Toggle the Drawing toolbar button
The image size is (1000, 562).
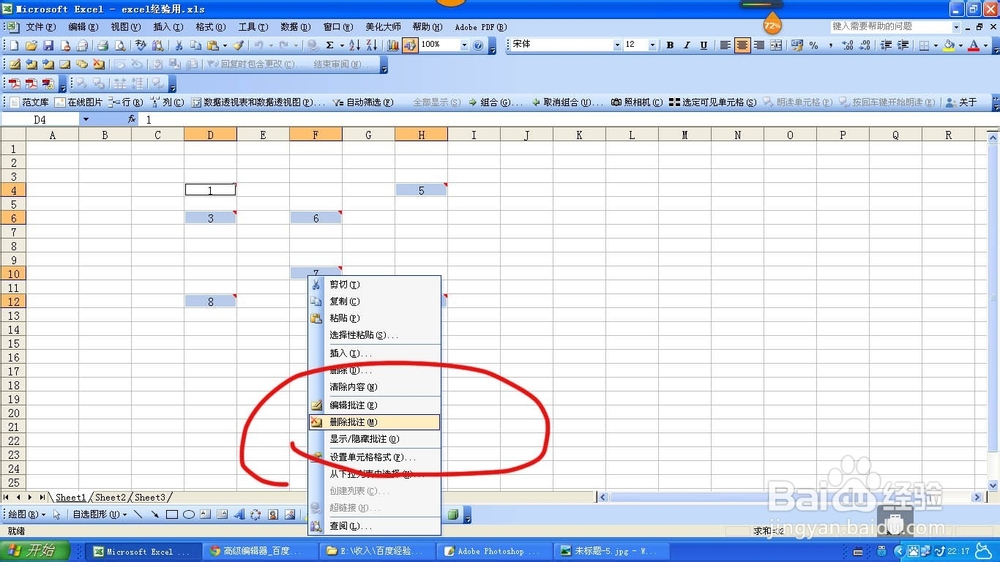(x=410, y=45)
